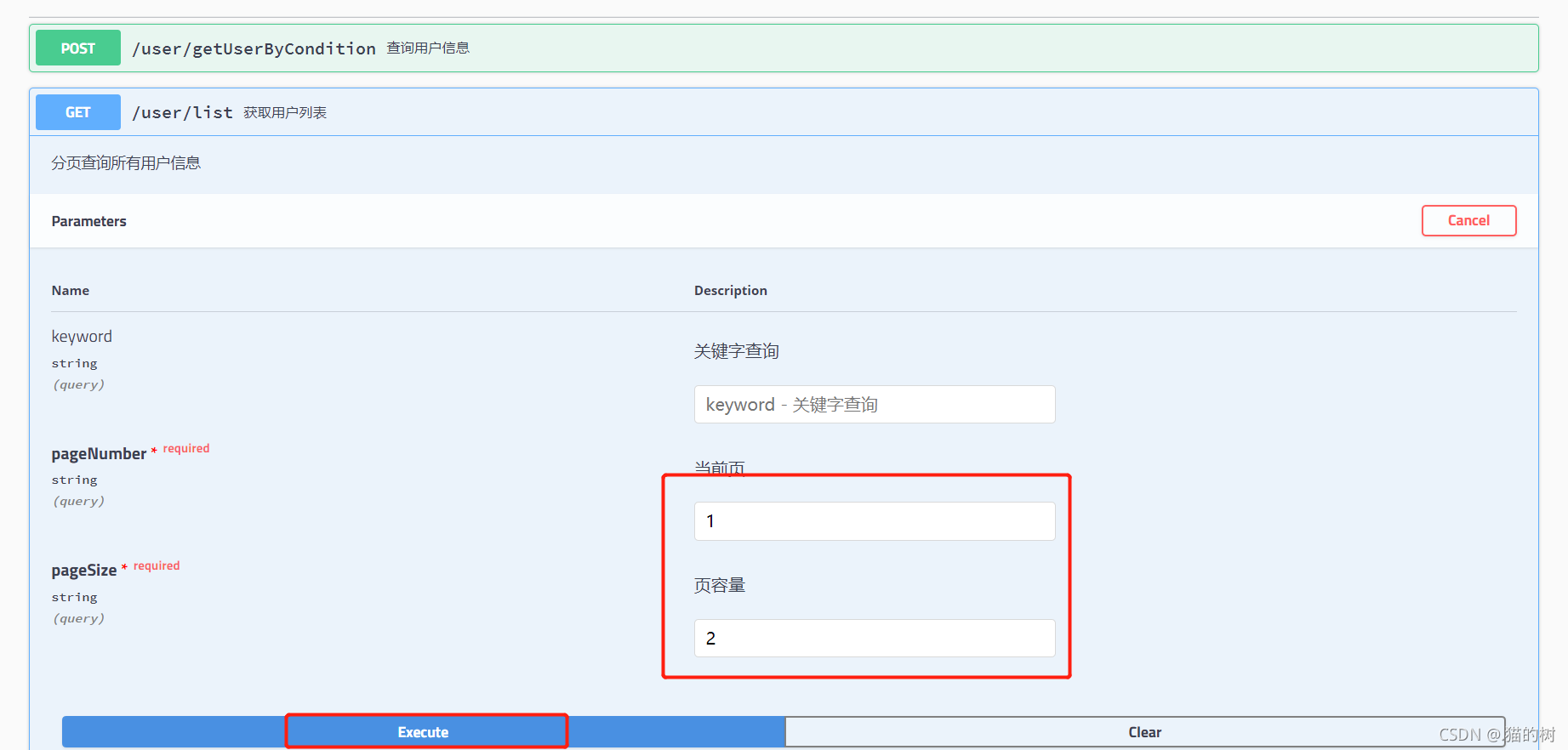Click the '获取用户列表' summary text
This screenshot has height=750, width=1568.
click(285, 112)
